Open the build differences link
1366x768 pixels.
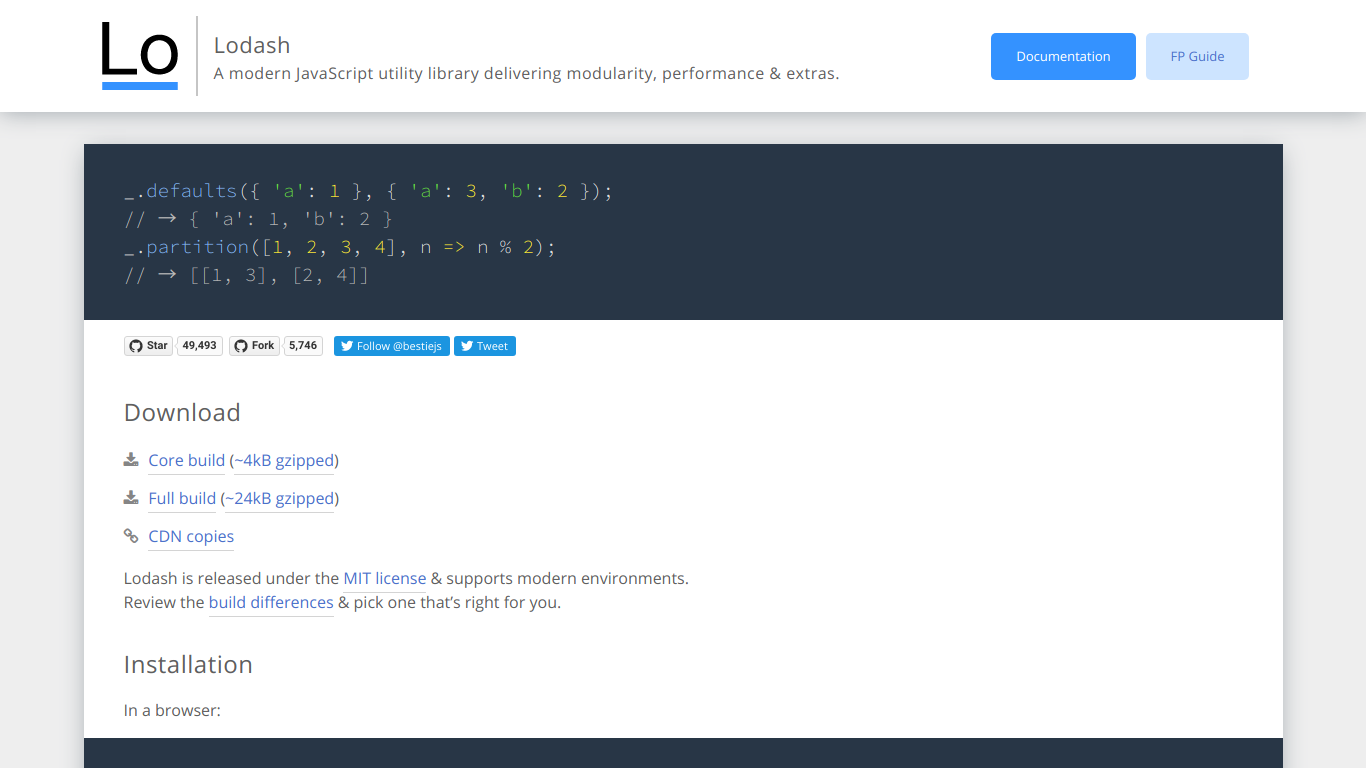[x=271, y=603]
